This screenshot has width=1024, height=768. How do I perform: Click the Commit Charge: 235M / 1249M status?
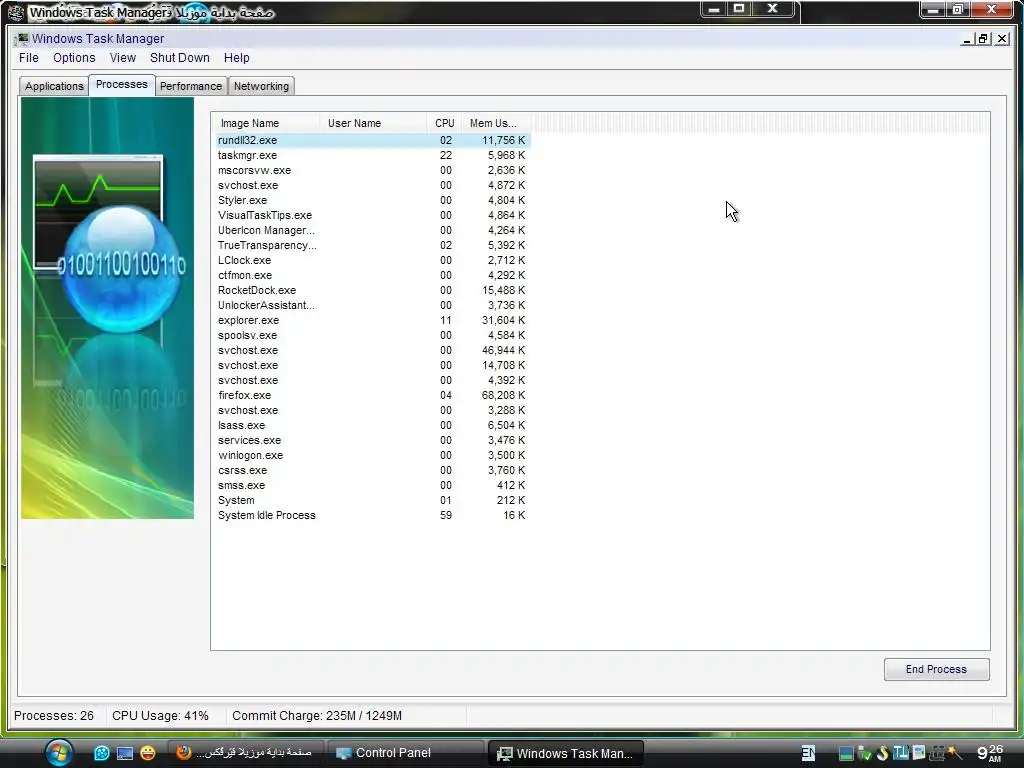pyautogui.click(x=317, y=716)
